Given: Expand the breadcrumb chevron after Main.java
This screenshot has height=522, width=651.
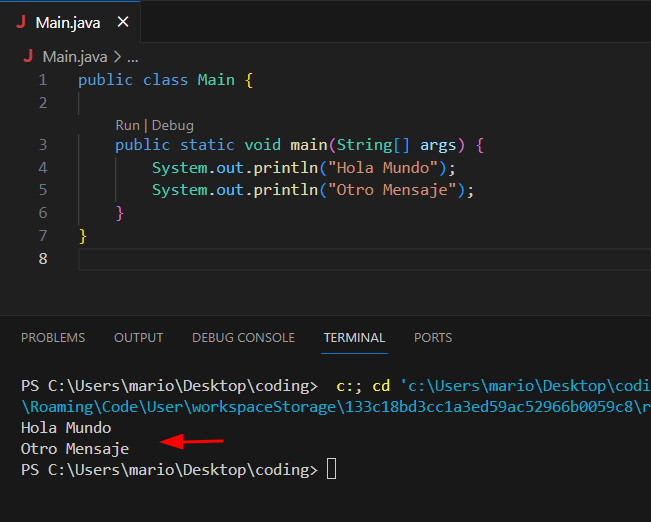Looking at the screenshot, I should (117, 56).
